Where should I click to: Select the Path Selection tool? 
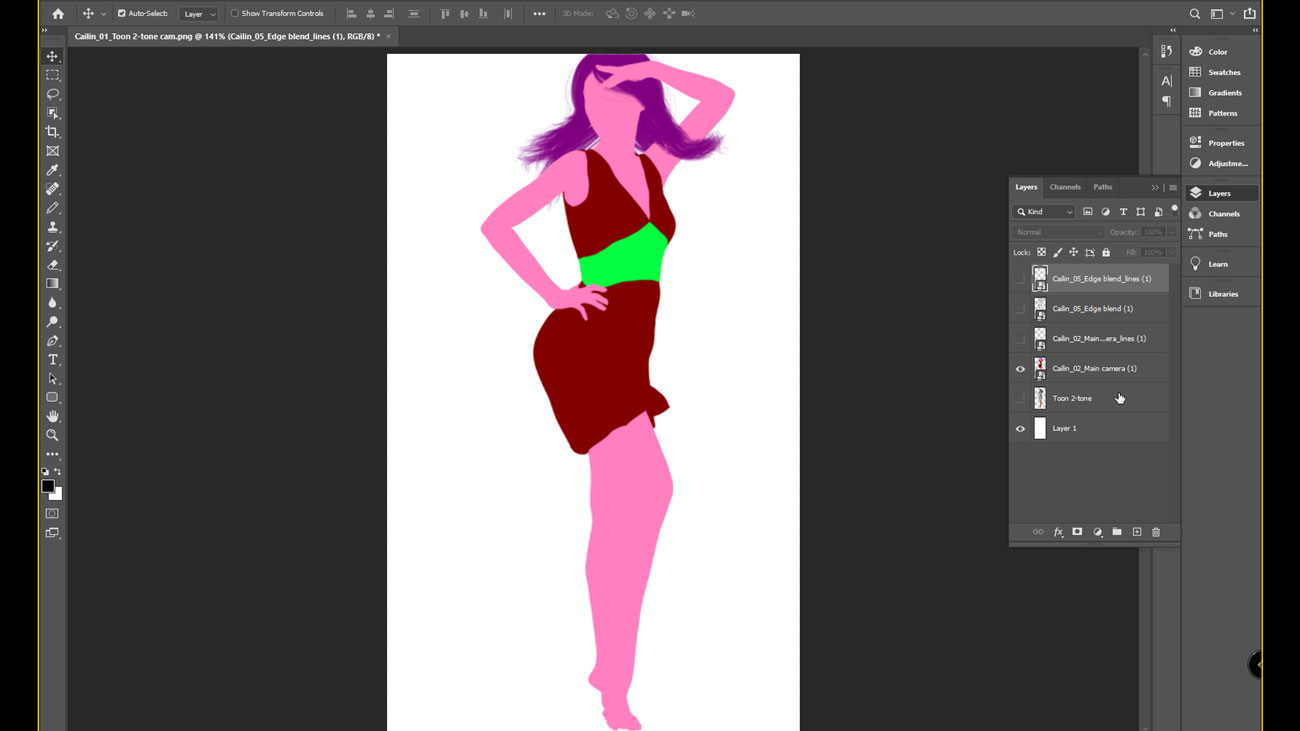tap(53, 379)
